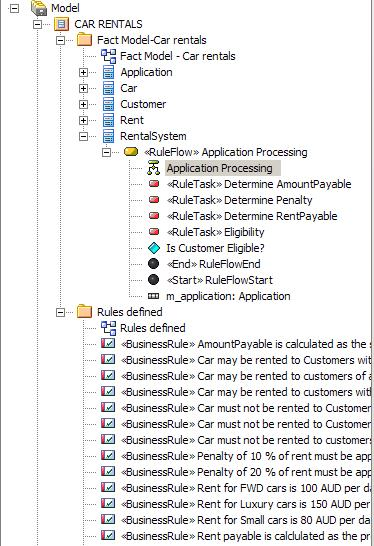374x546 pixels.
Task: Select RuleTask Determine AmountPayable item
Action: (259, 184)
